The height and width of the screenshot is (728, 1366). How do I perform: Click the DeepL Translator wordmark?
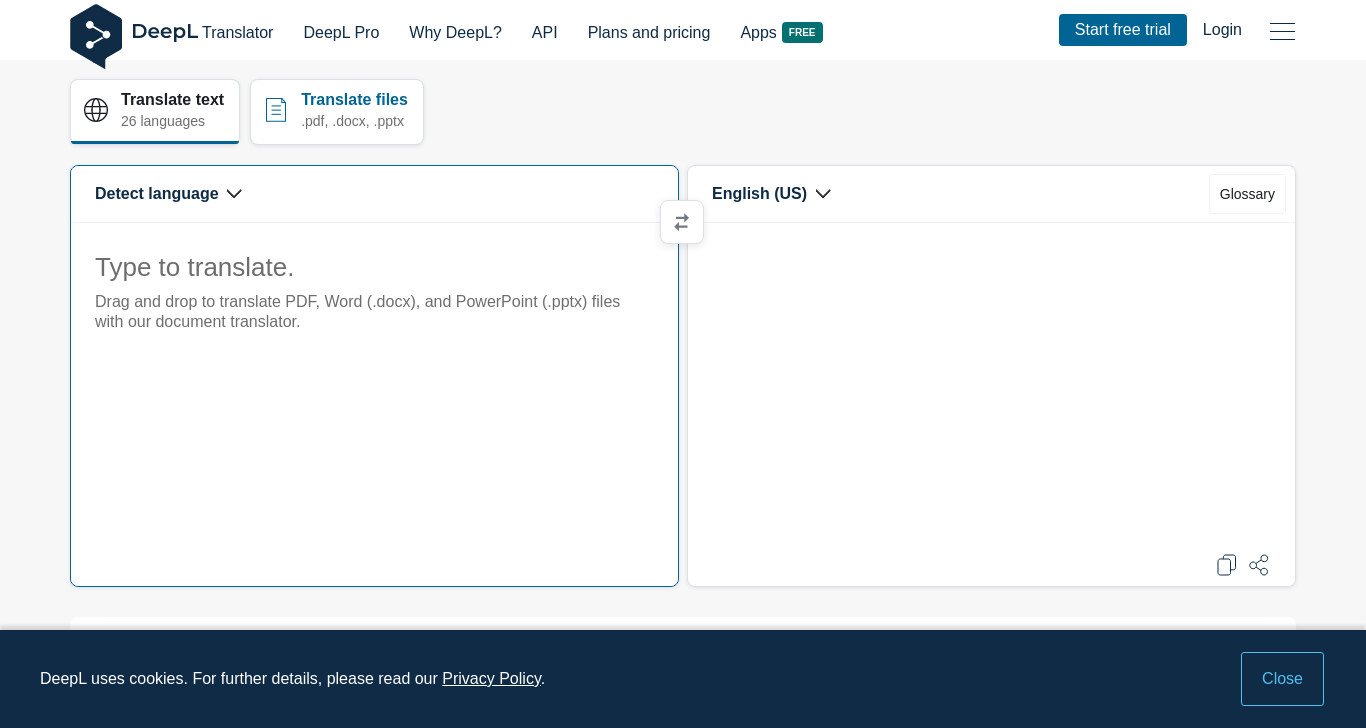202,32
